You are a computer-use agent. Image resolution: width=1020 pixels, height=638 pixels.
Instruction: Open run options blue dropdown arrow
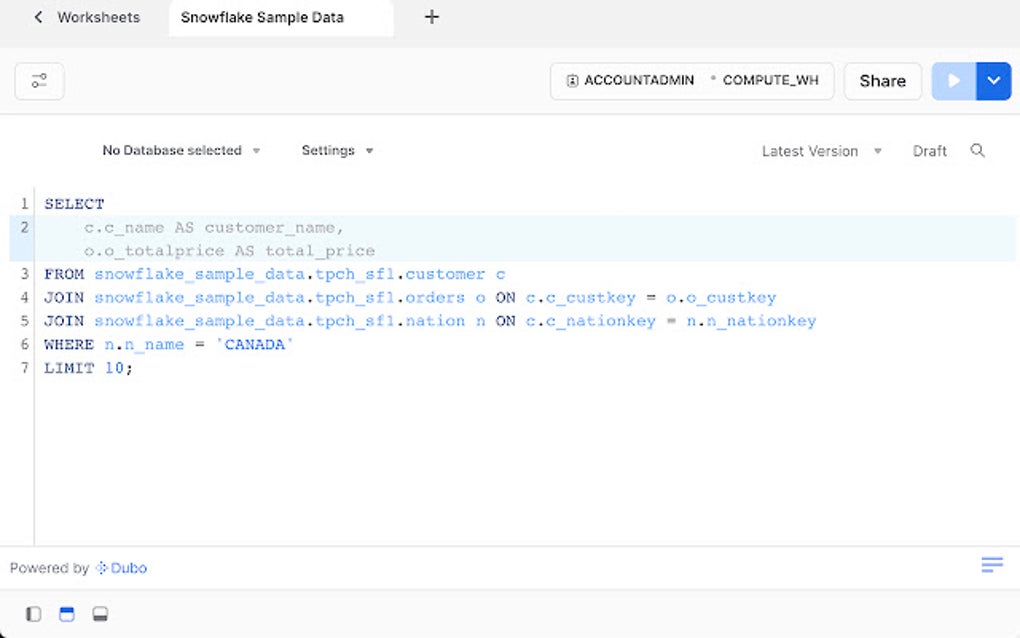click(x=993, y=81)
